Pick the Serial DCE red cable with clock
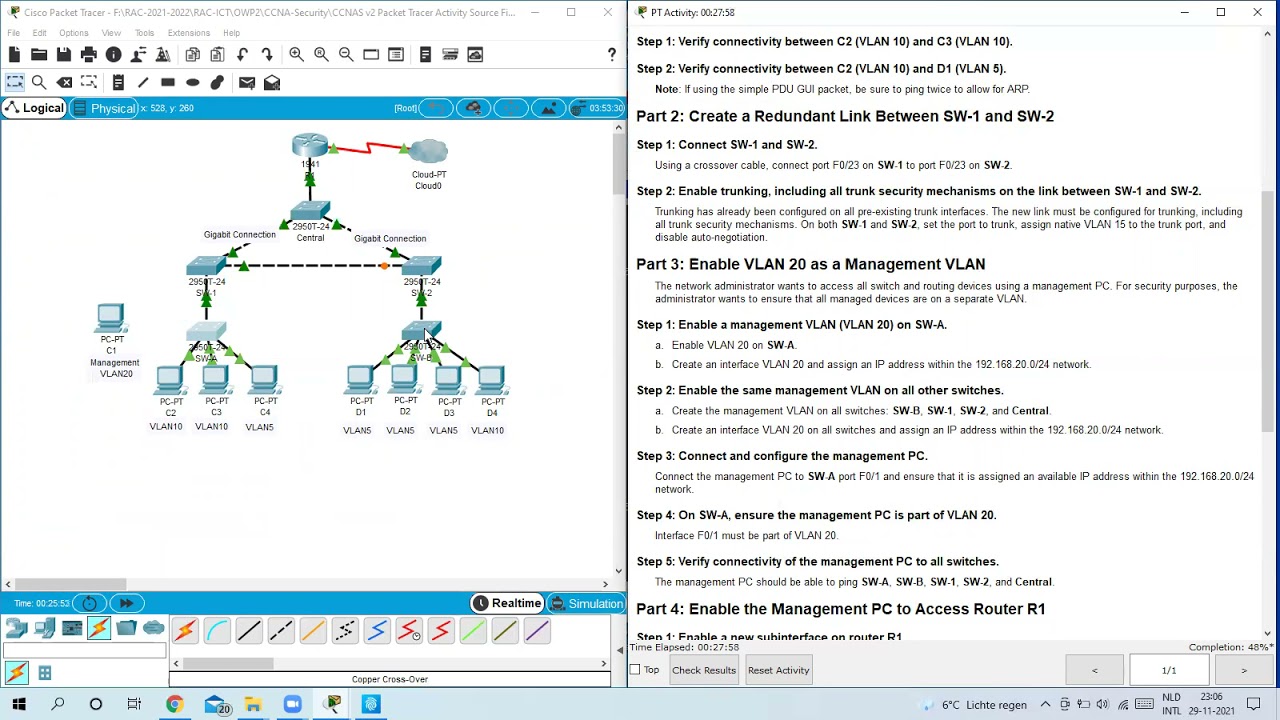 [409, 631]
